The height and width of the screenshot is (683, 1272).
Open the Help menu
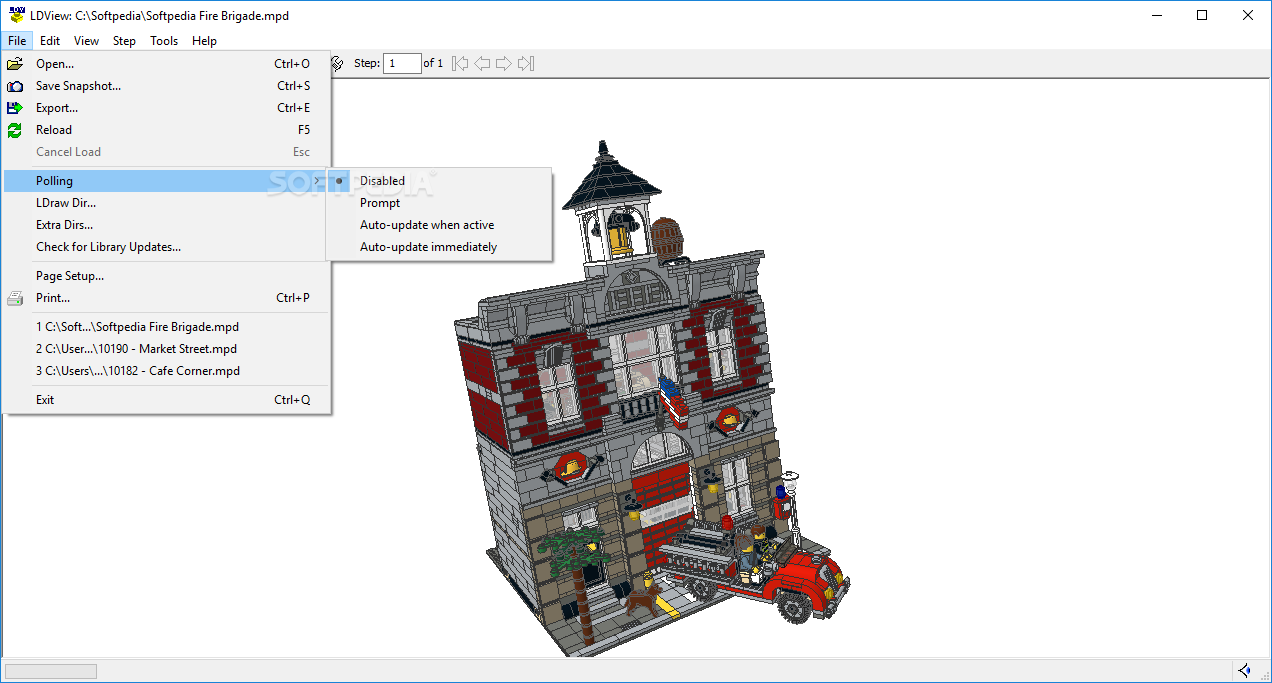tap(204, 41)
